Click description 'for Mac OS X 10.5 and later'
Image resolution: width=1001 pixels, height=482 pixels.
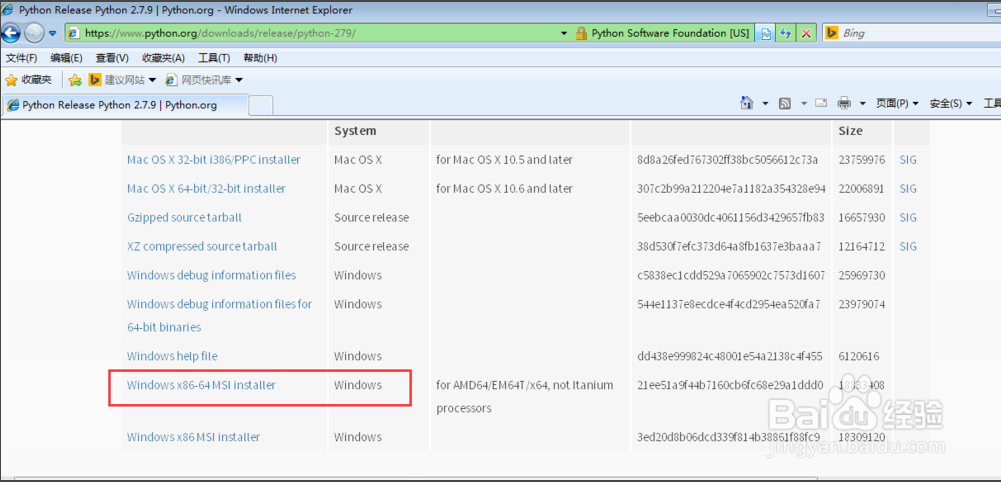[x=504, y=160]
